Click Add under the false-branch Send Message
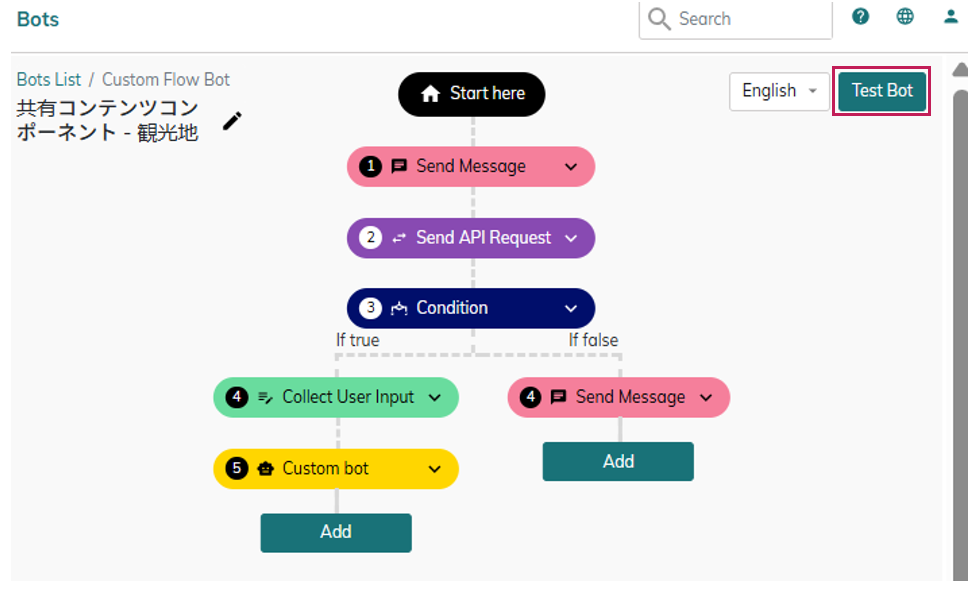The width and height of the screenshot is (972, 598). [x=618, y=461]
